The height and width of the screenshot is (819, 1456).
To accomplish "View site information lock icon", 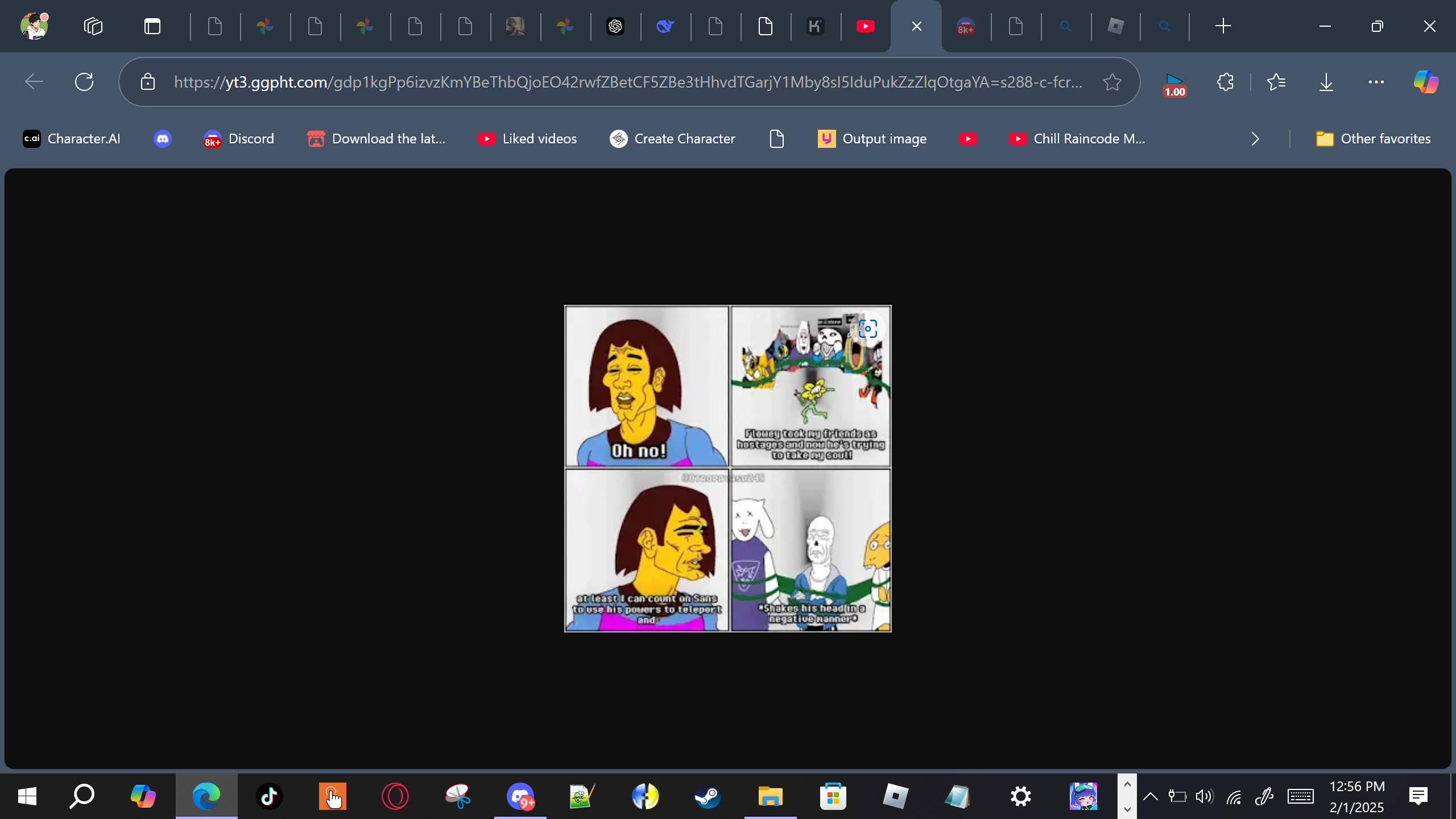I will tap(148, 82).
